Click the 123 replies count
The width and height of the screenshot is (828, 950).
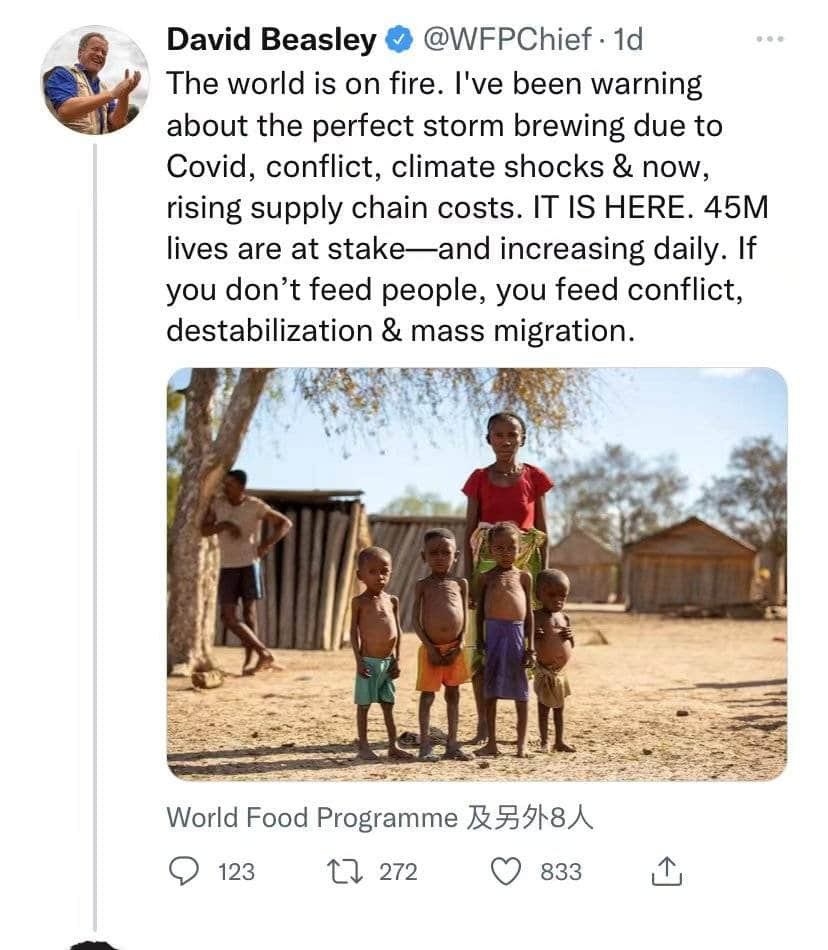click(236, 872)
